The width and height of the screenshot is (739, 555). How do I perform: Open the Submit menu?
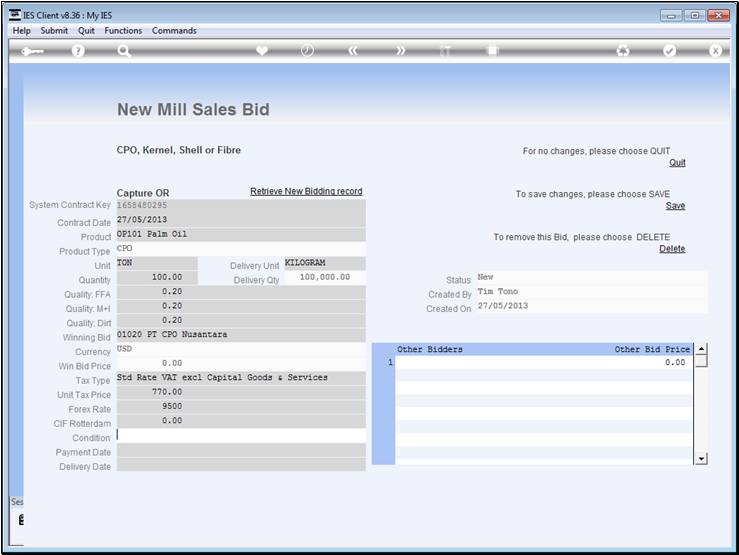(54, 31)
